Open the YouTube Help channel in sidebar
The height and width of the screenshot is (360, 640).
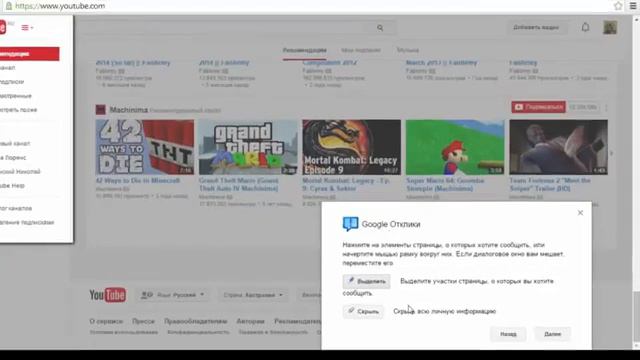click(13, 186)
